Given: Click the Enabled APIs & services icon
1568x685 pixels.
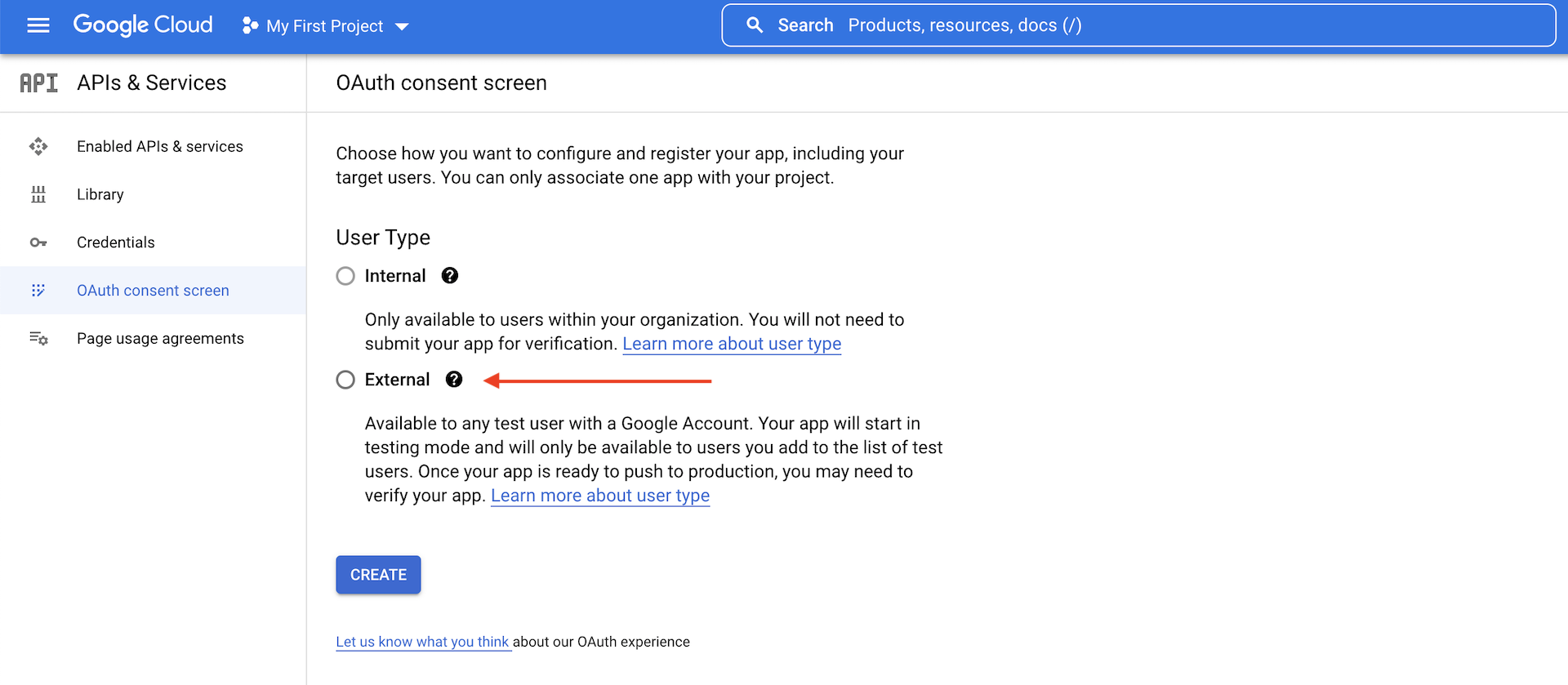Looking at the screenshot, I should pos(38,147).
